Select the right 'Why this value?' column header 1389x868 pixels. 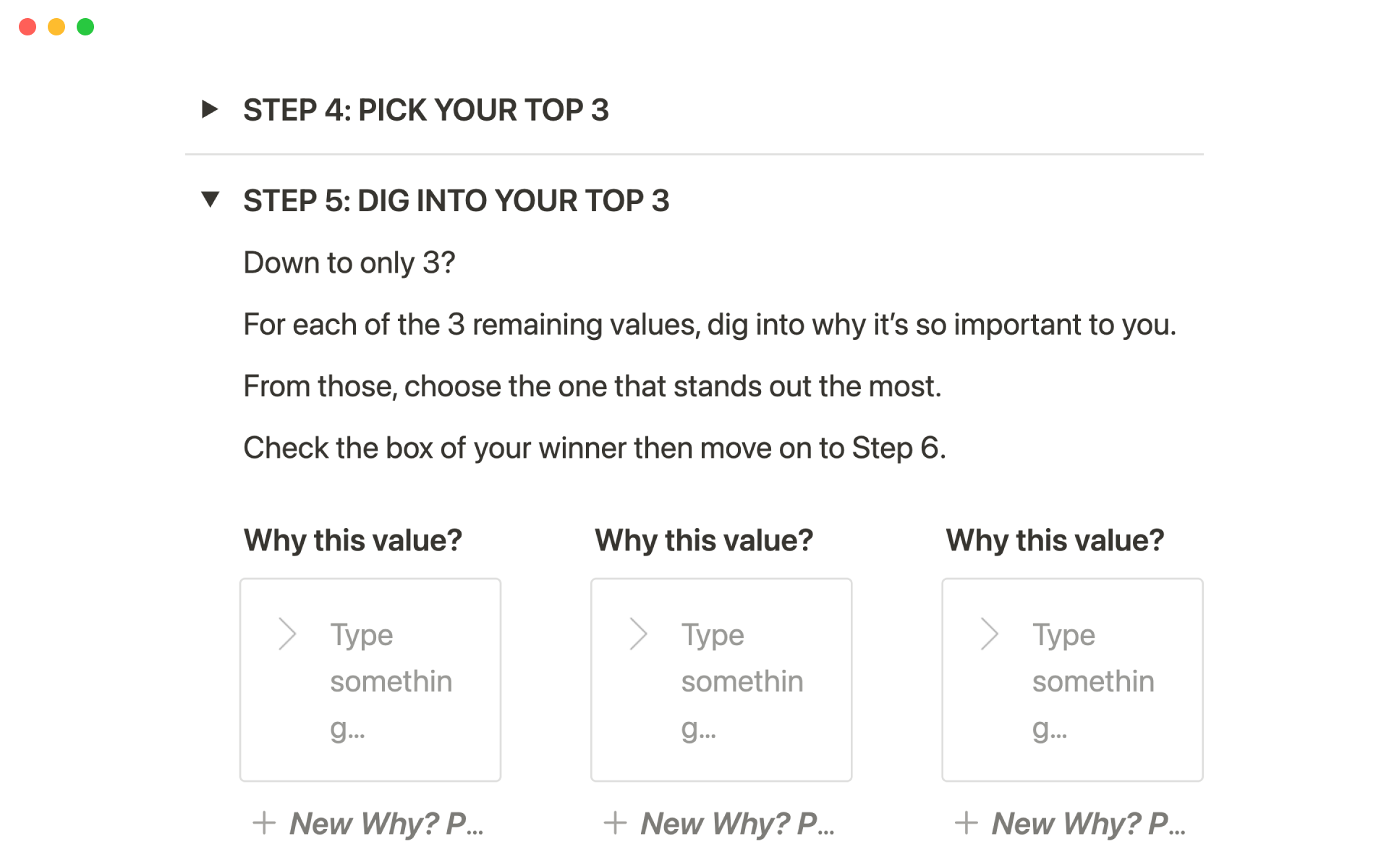pos(1055,540)
